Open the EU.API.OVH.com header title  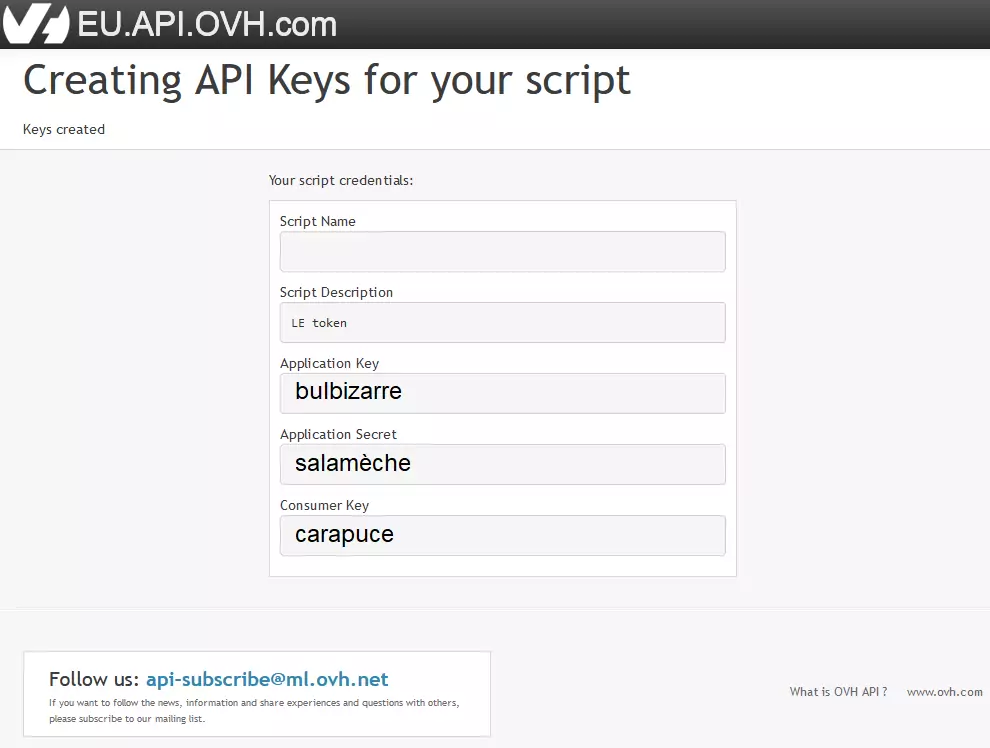(207, 25)
